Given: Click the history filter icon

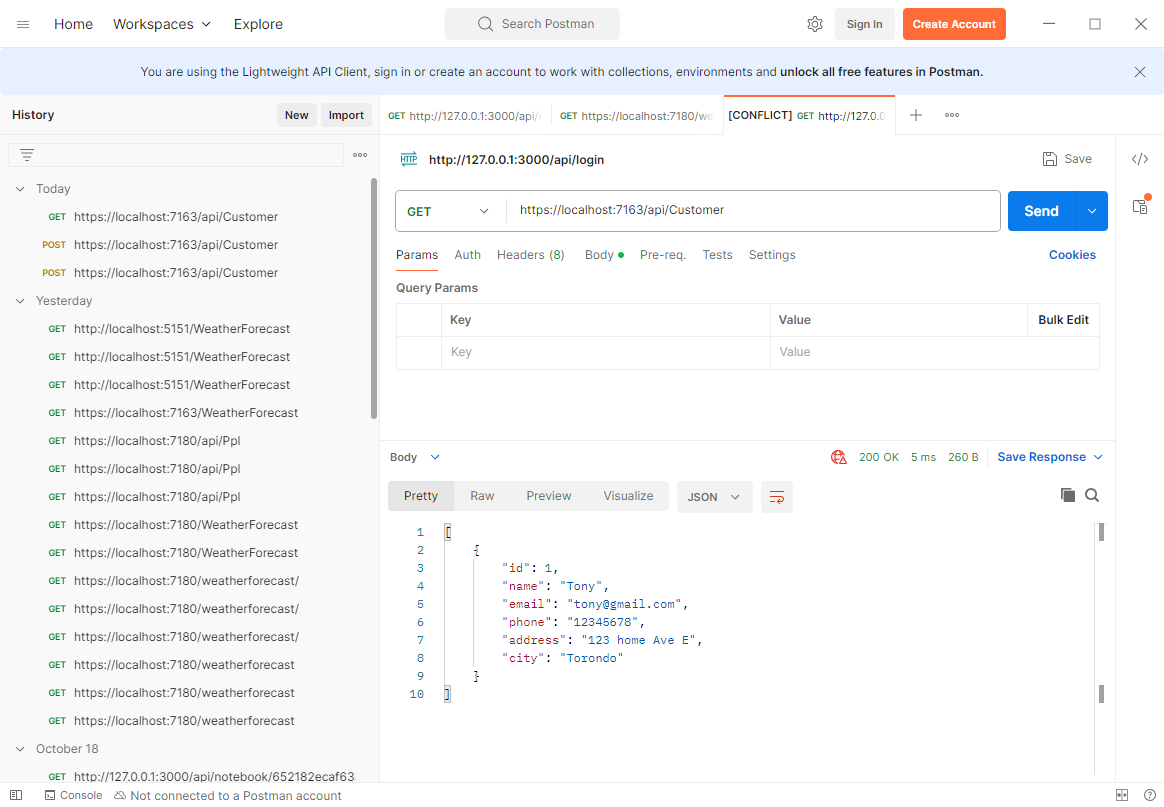Looking at the screenshot, I should [x=27, y=155].
